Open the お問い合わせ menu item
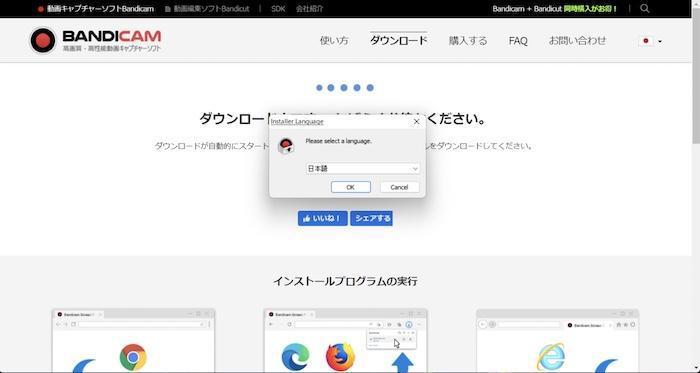Image resolution: width=700 pixels, height=373 pixels. point(577,41)
